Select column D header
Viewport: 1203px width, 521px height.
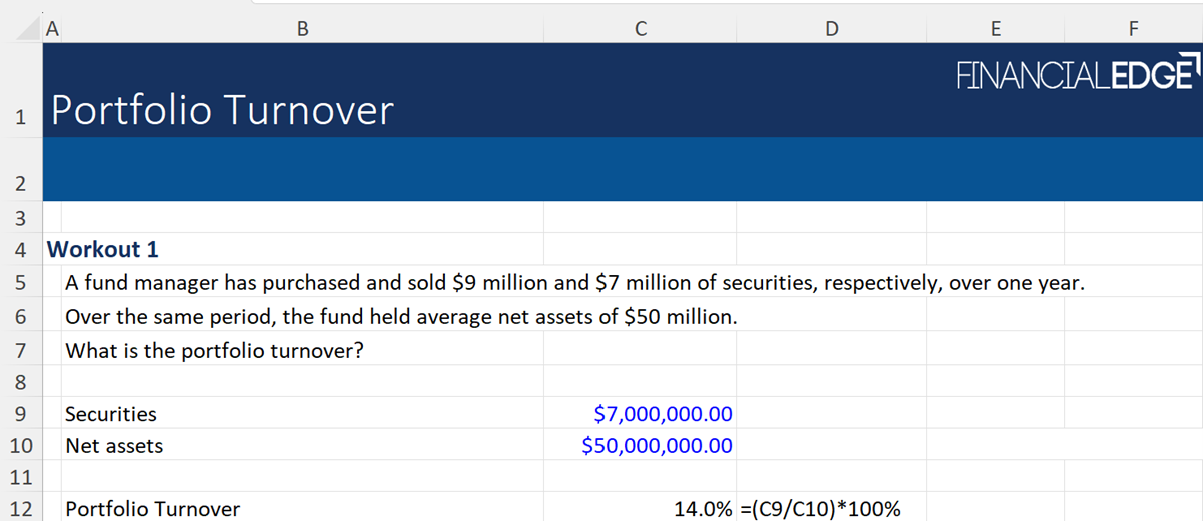click(x=831, y=30)
